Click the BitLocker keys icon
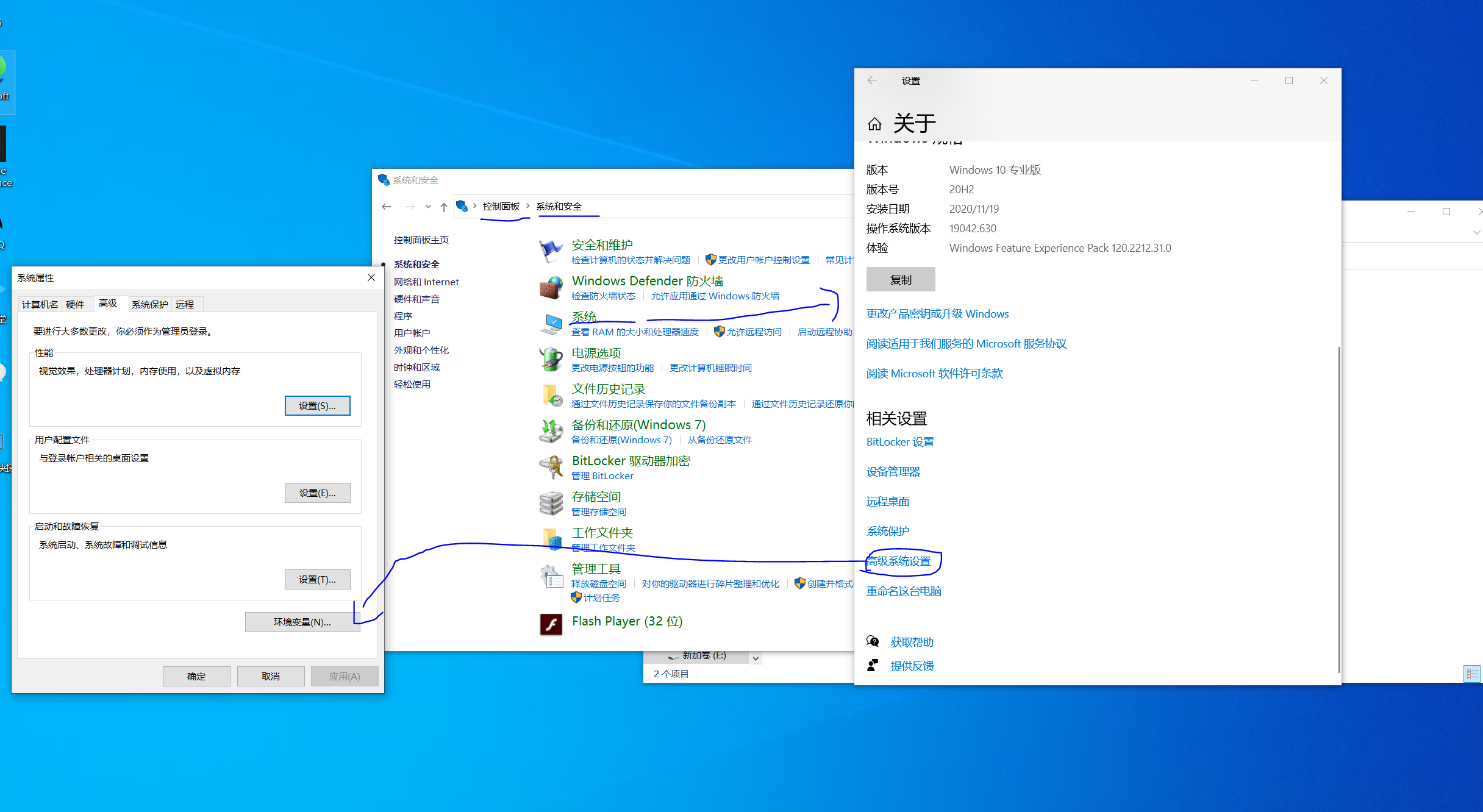The width and height of the screenshot is (1483, 812). pyautogui.click(x=551, y=467)
